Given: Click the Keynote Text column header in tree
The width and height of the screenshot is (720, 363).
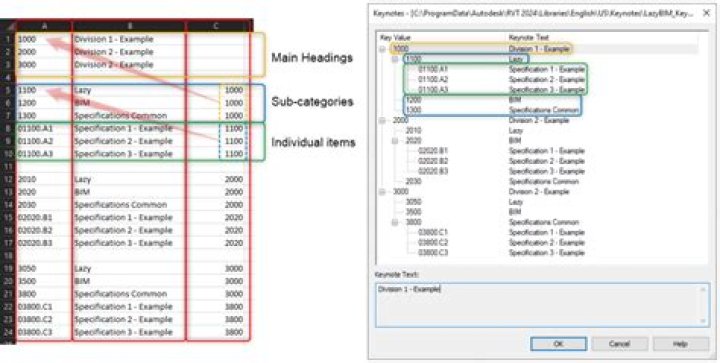Looking at the screenshot, I should pos(529,37).
